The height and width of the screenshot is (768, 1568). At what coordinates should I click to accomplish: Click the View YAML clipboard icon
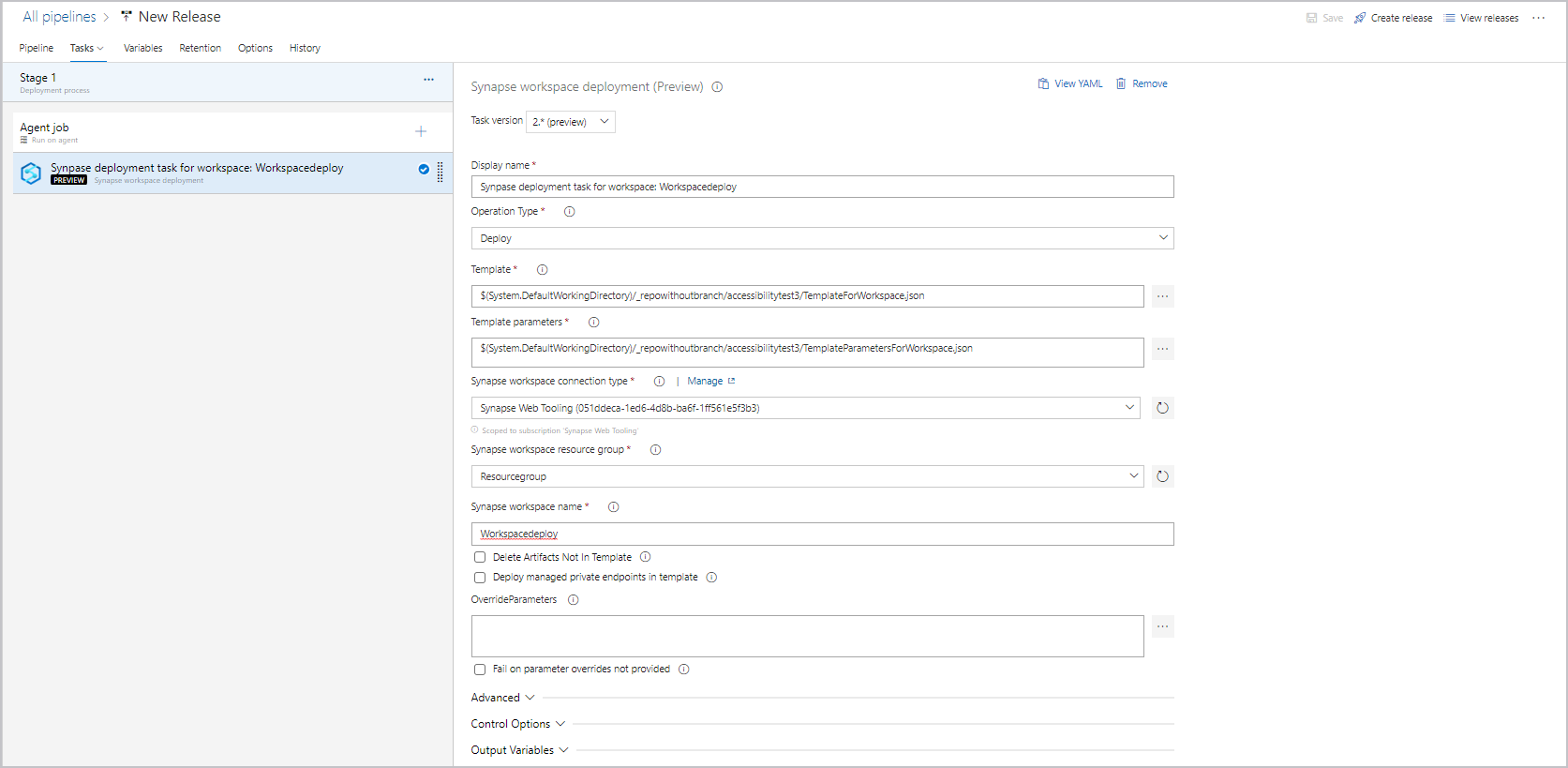point(1043,84)
